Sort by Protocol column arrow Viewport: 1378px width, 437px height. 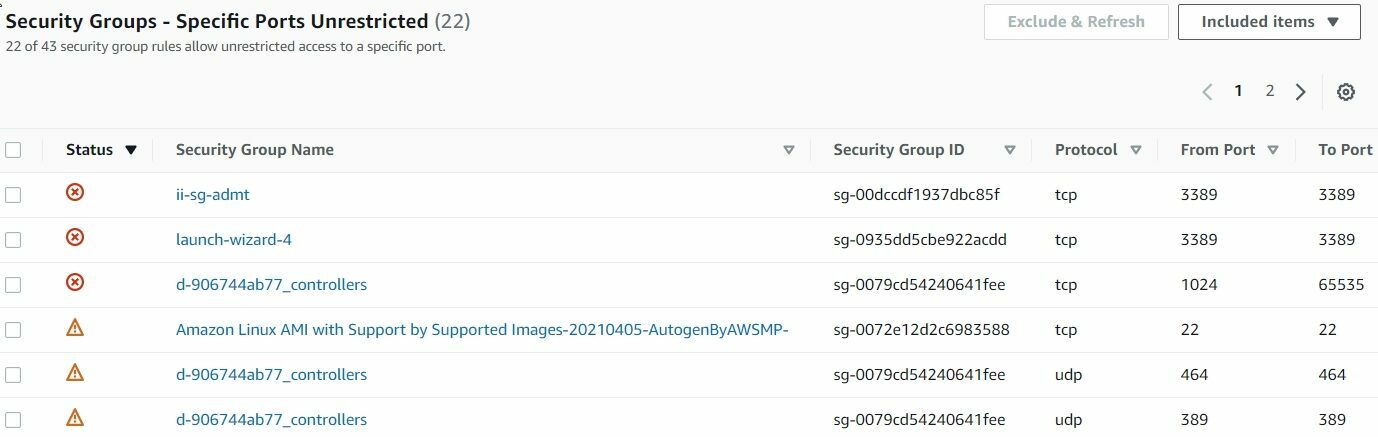pyautogui.click(x=1136, y=151)
